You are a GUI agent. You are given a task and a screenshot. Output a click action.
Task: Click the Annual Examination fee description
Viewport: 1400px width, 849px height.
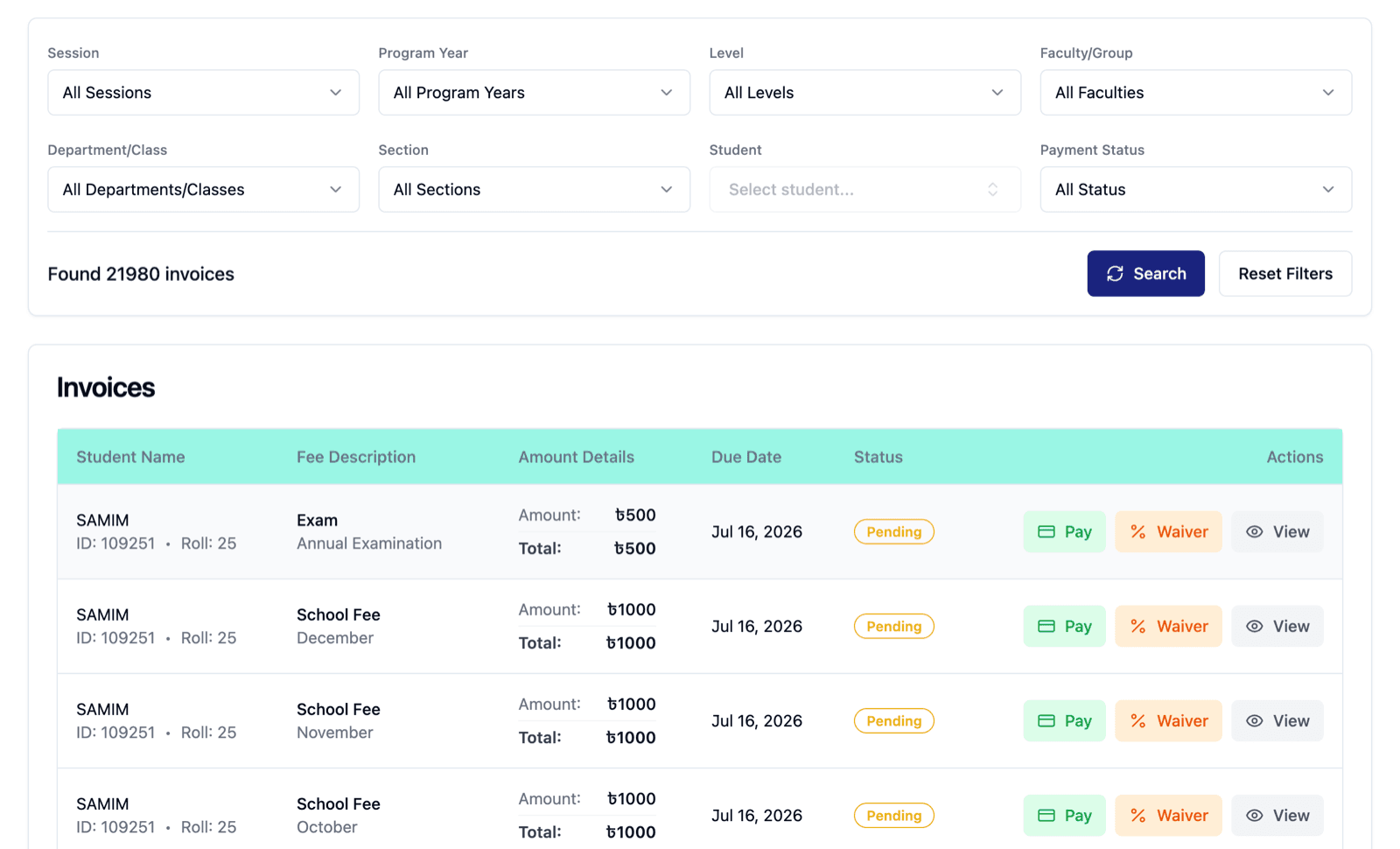[x=369, y=544]
